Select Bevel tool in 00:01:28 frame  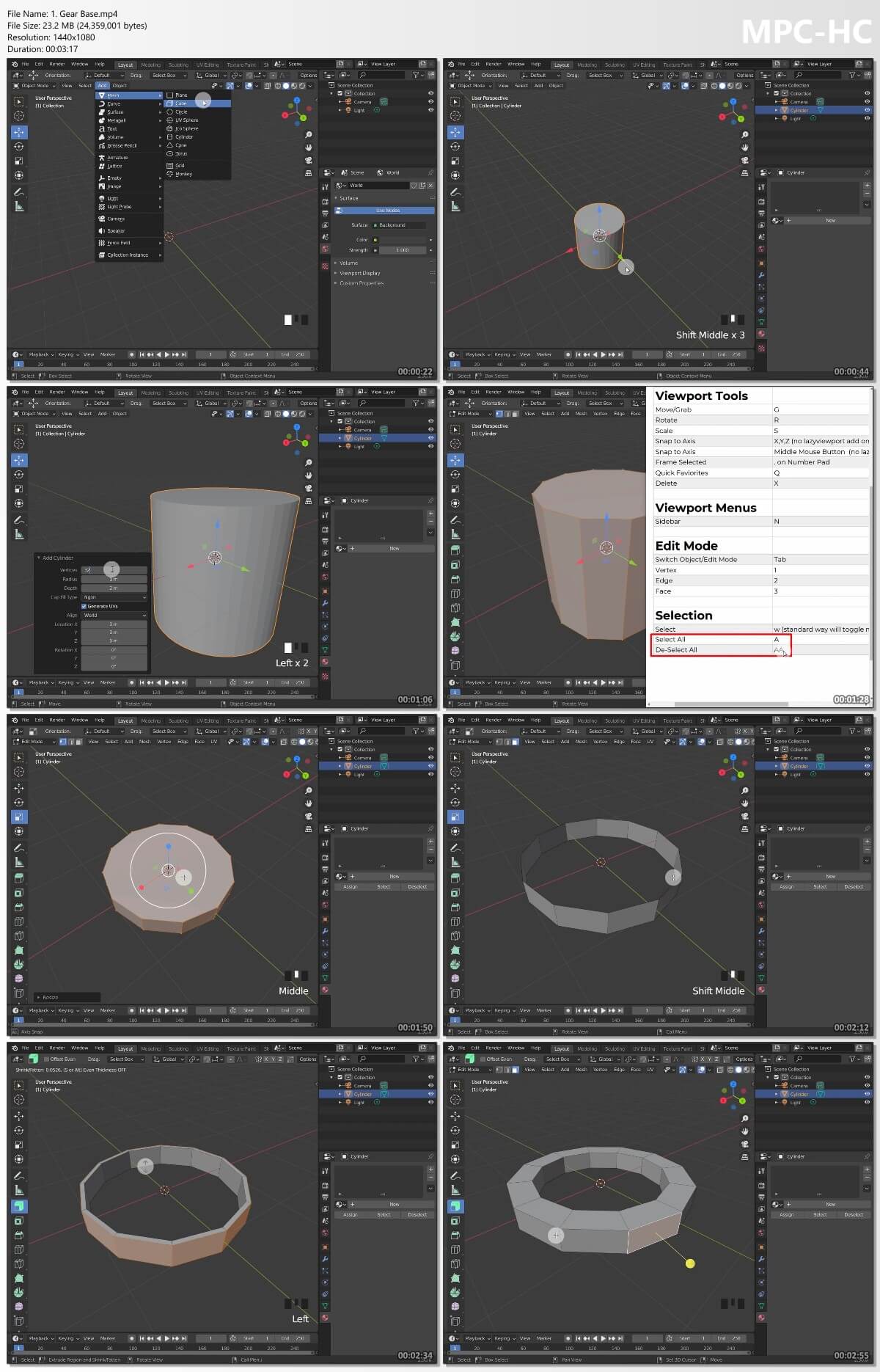pos(455,579)
